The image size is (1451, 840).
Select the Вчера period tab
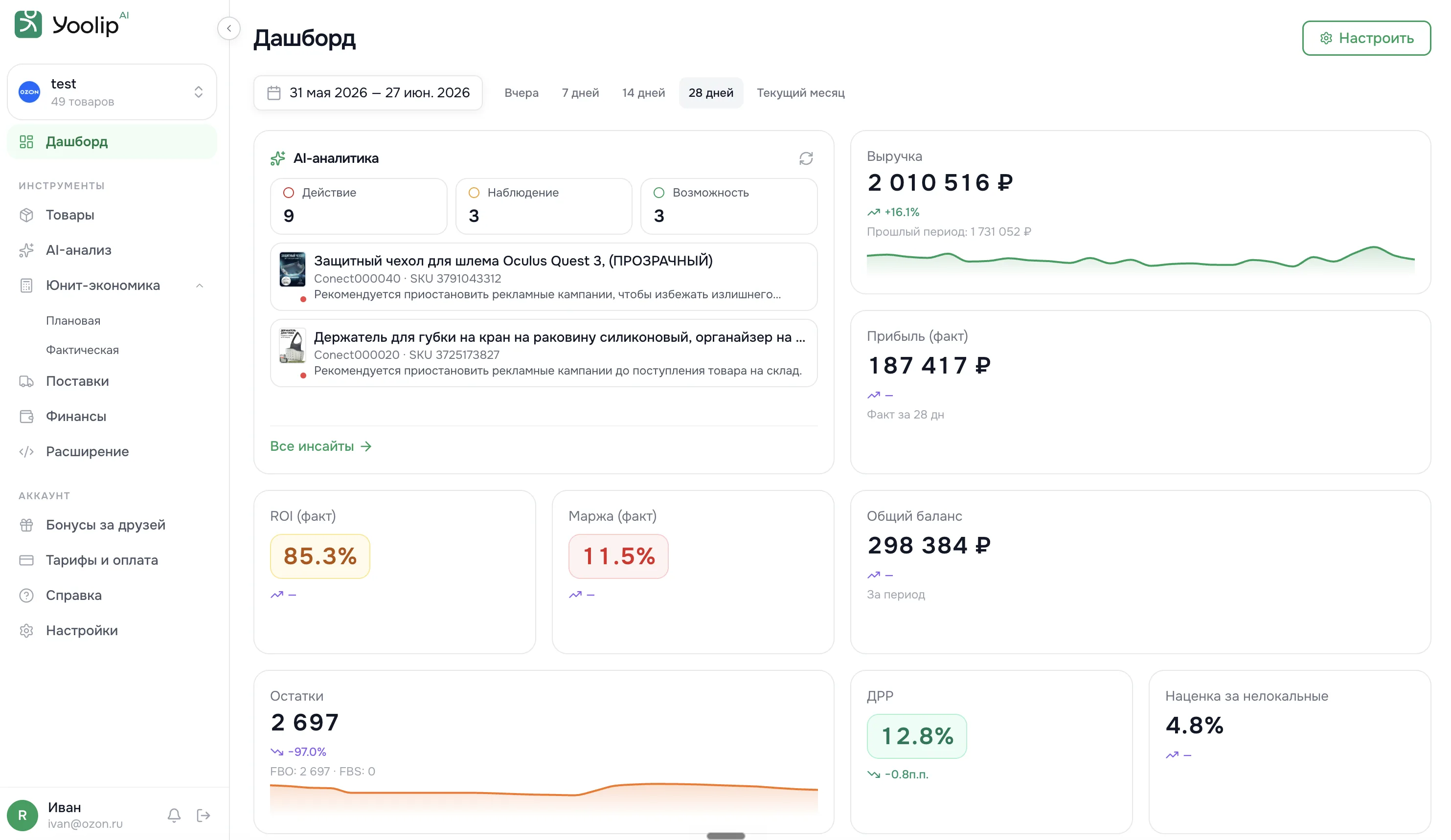[521, 92]
